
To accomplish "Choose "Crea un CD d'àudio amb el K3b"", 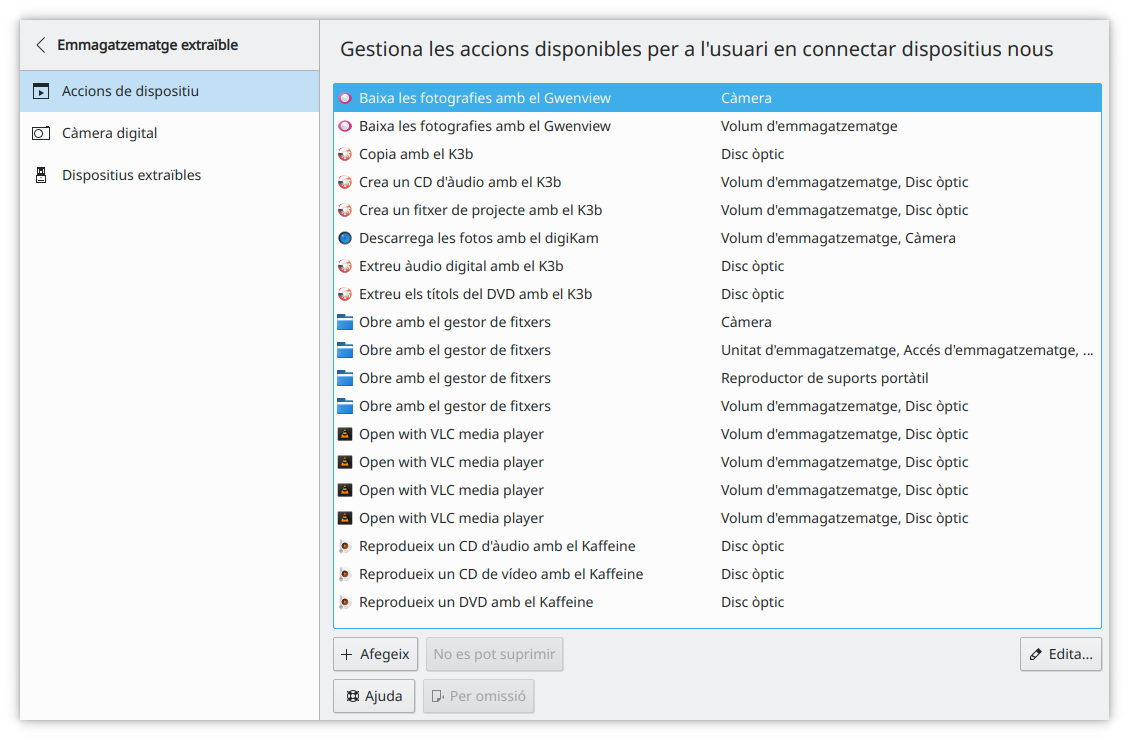I will pos(460,182).
